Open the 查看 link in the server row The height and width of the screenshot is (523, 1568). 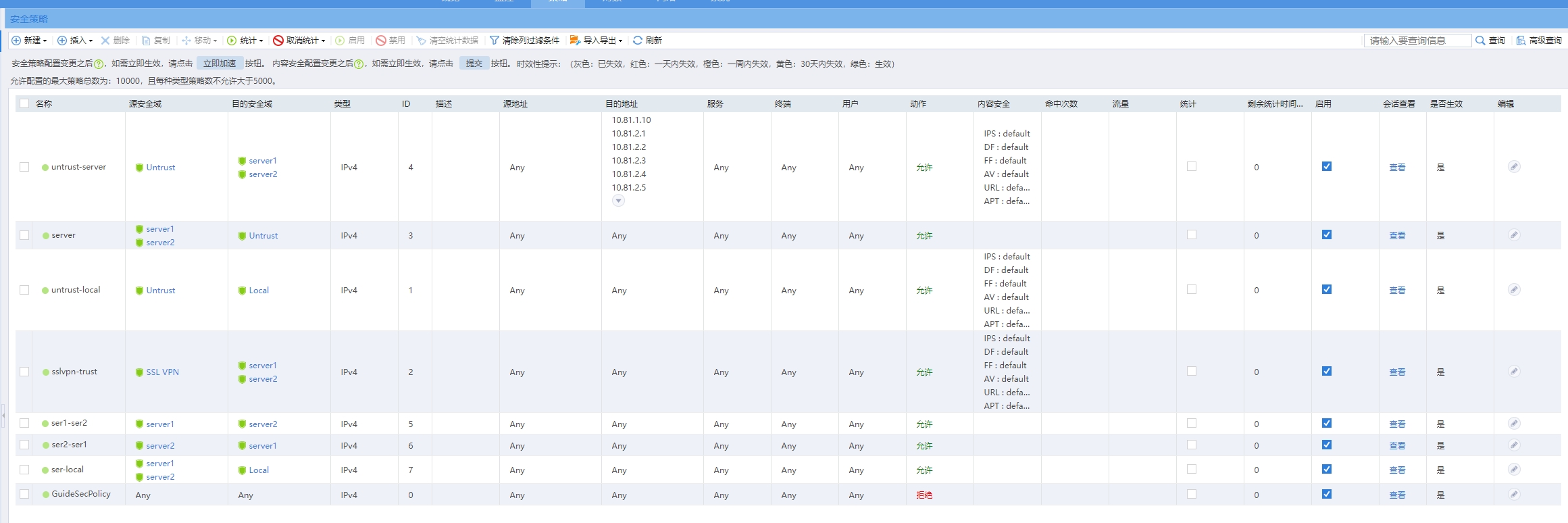[x=1397, y=236]
